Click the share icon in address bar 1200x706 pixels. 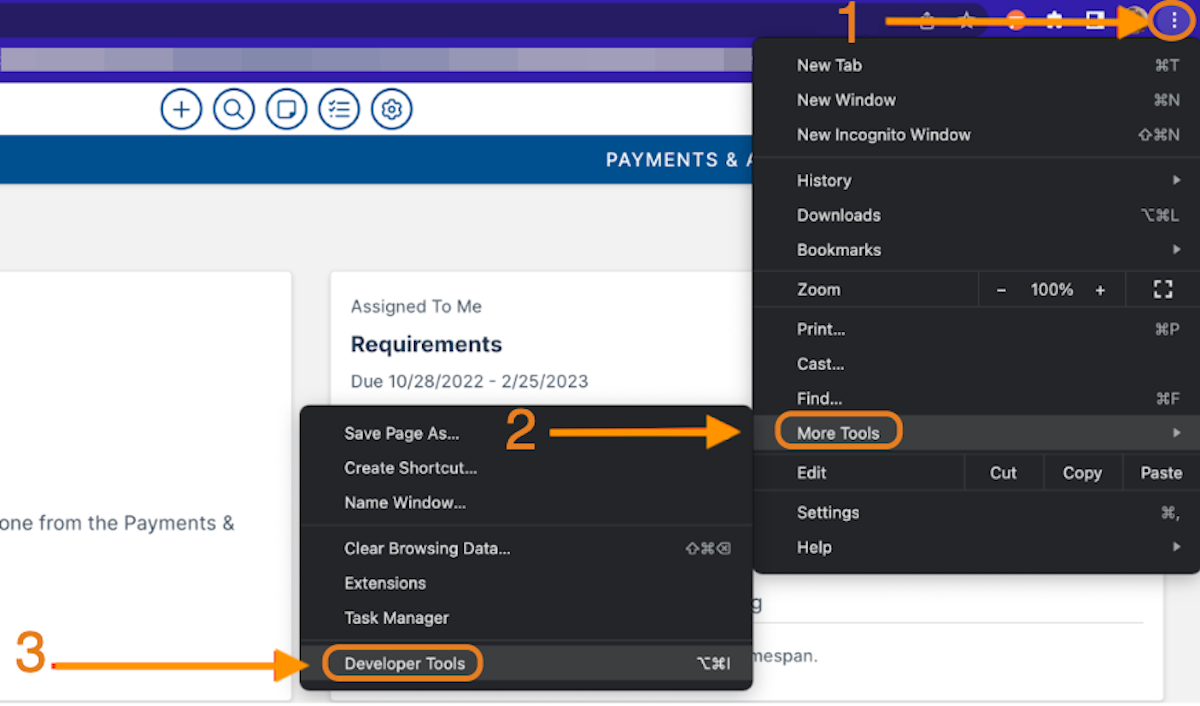(928, 21)
